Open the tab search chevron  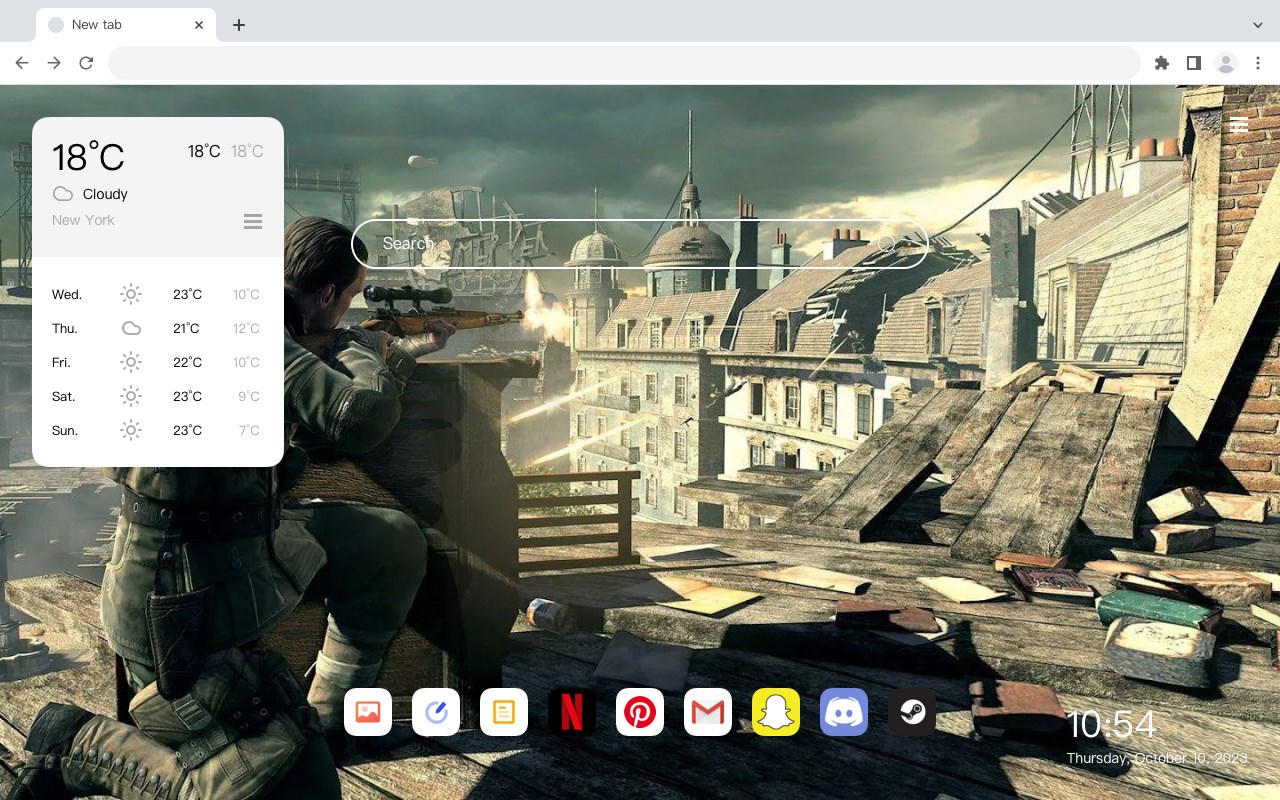tap(1258, 24)
